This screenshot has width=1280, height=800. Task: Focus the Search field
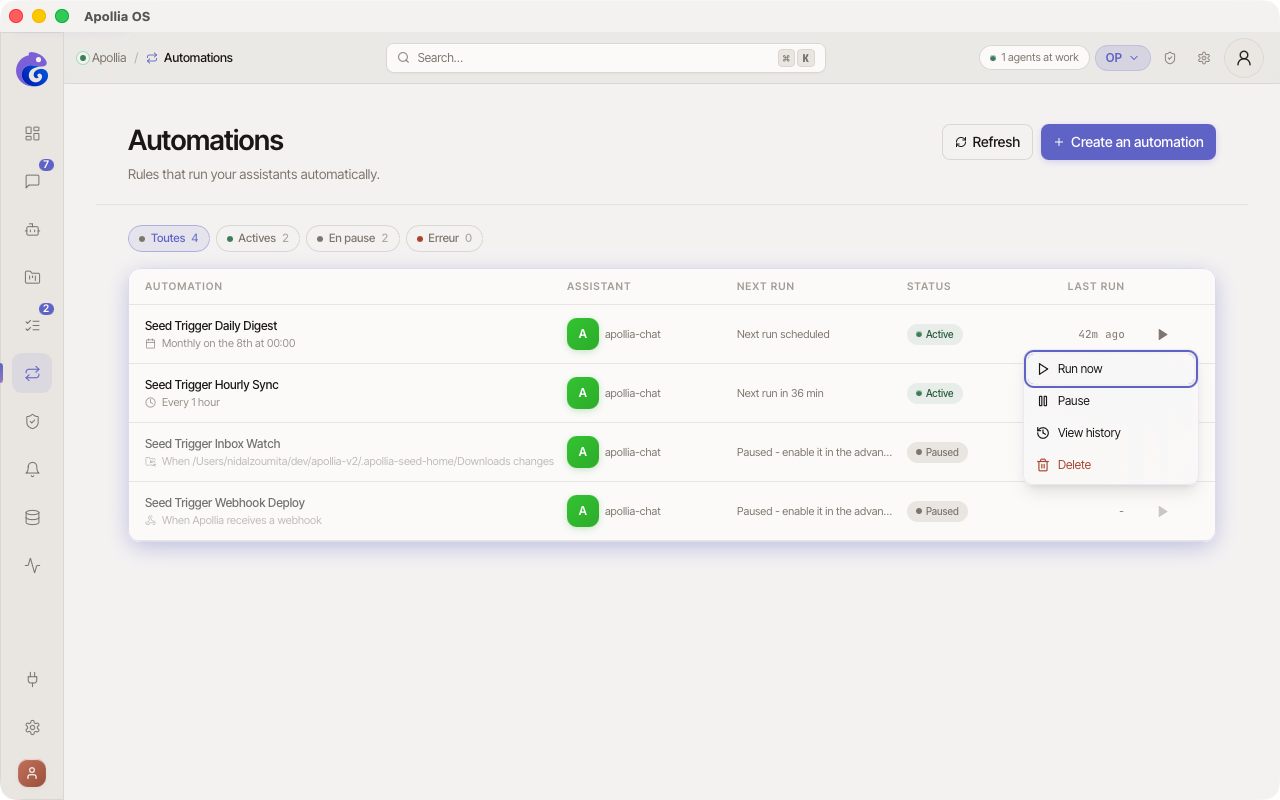coord(606,58)
